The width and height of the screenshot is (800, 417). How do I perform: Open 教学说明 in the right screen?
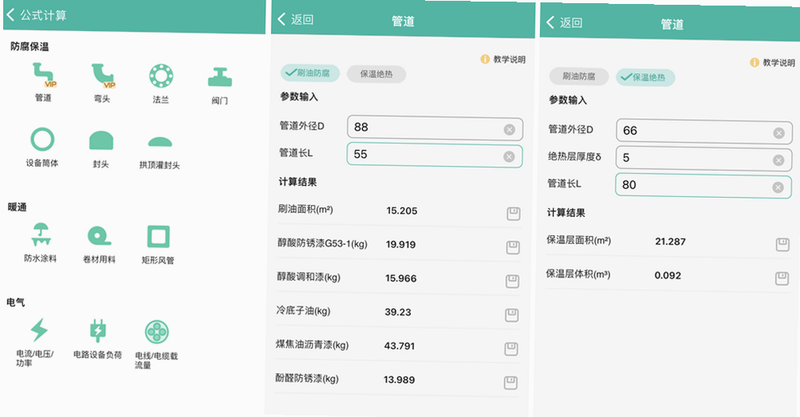click(772, 62)
